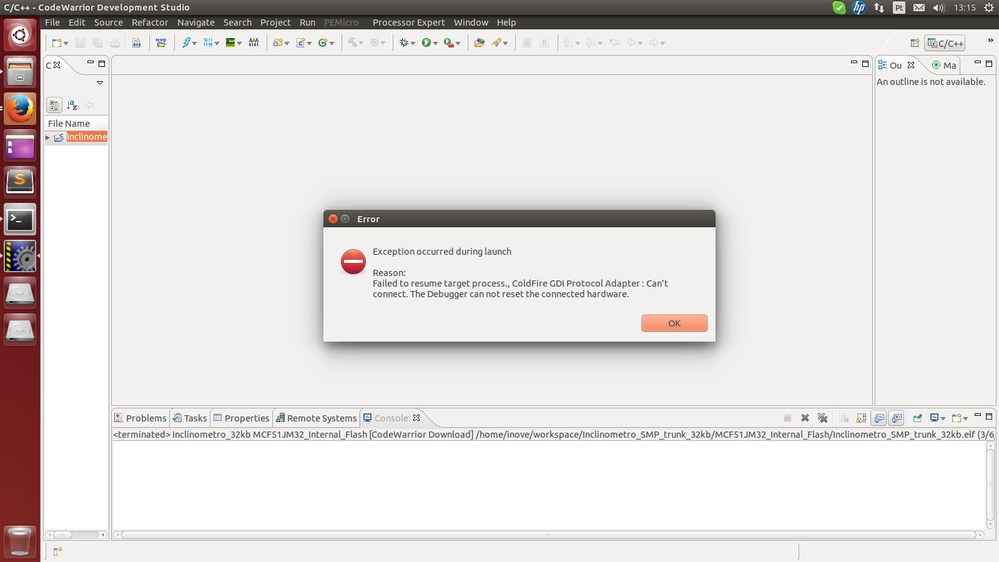This screenshot has width=999, height=562.
Task: Toggle show console on standard output change
Action: click(x=879, y=418)
